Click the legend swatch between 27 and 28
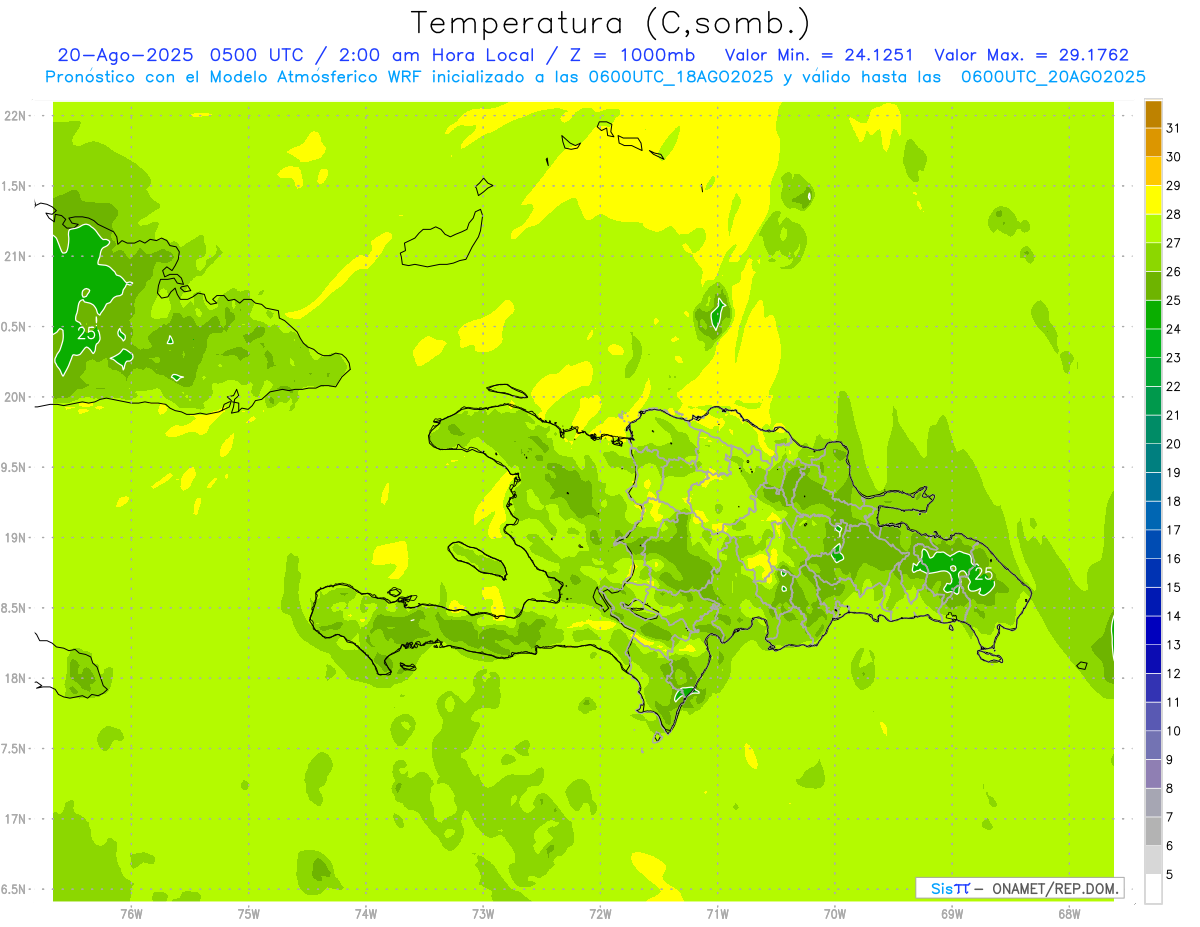 coord(1153,228)
